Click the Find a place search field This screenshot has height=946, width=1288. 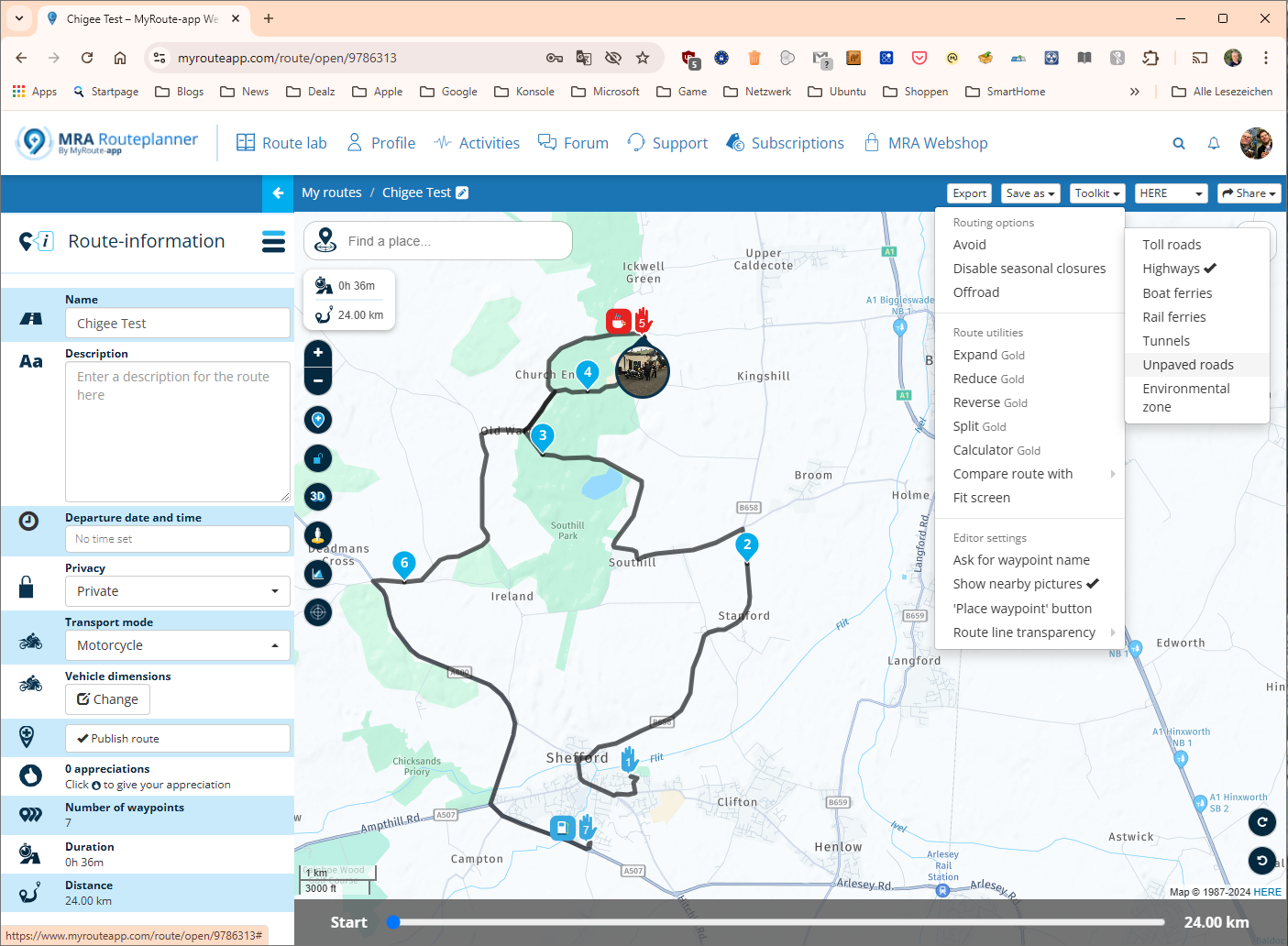(438, 241)
